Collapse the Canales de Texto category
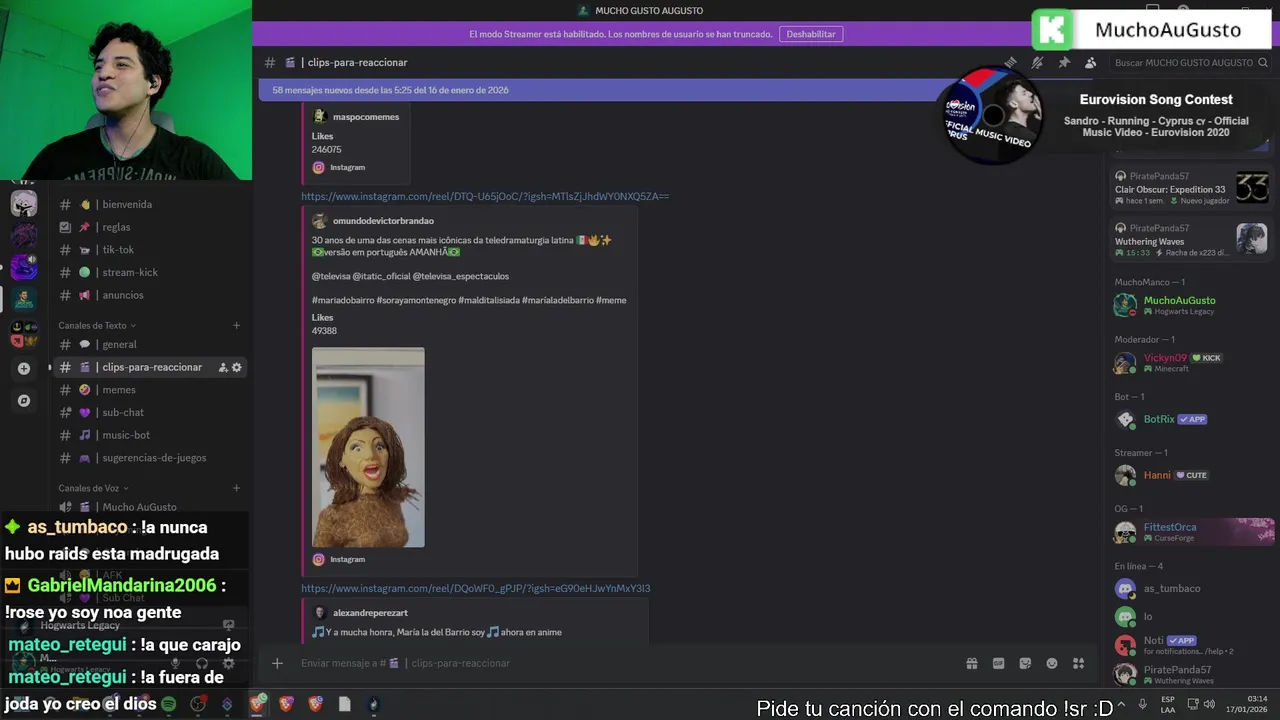The height and width of the screenshot is (720, 1280). pyautogui.click(x=97, y=325)
